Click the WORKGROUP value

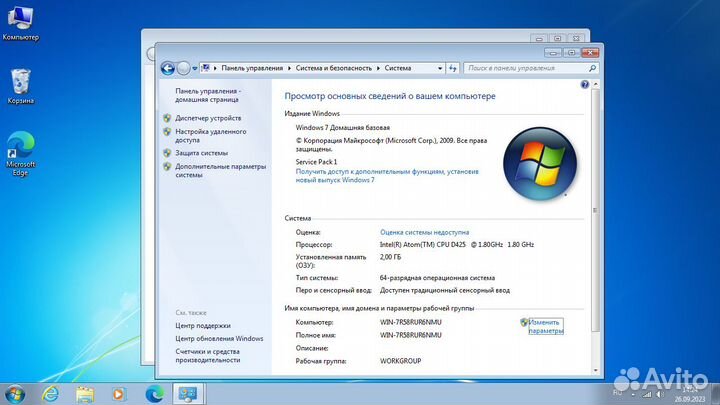click(400, 361)
